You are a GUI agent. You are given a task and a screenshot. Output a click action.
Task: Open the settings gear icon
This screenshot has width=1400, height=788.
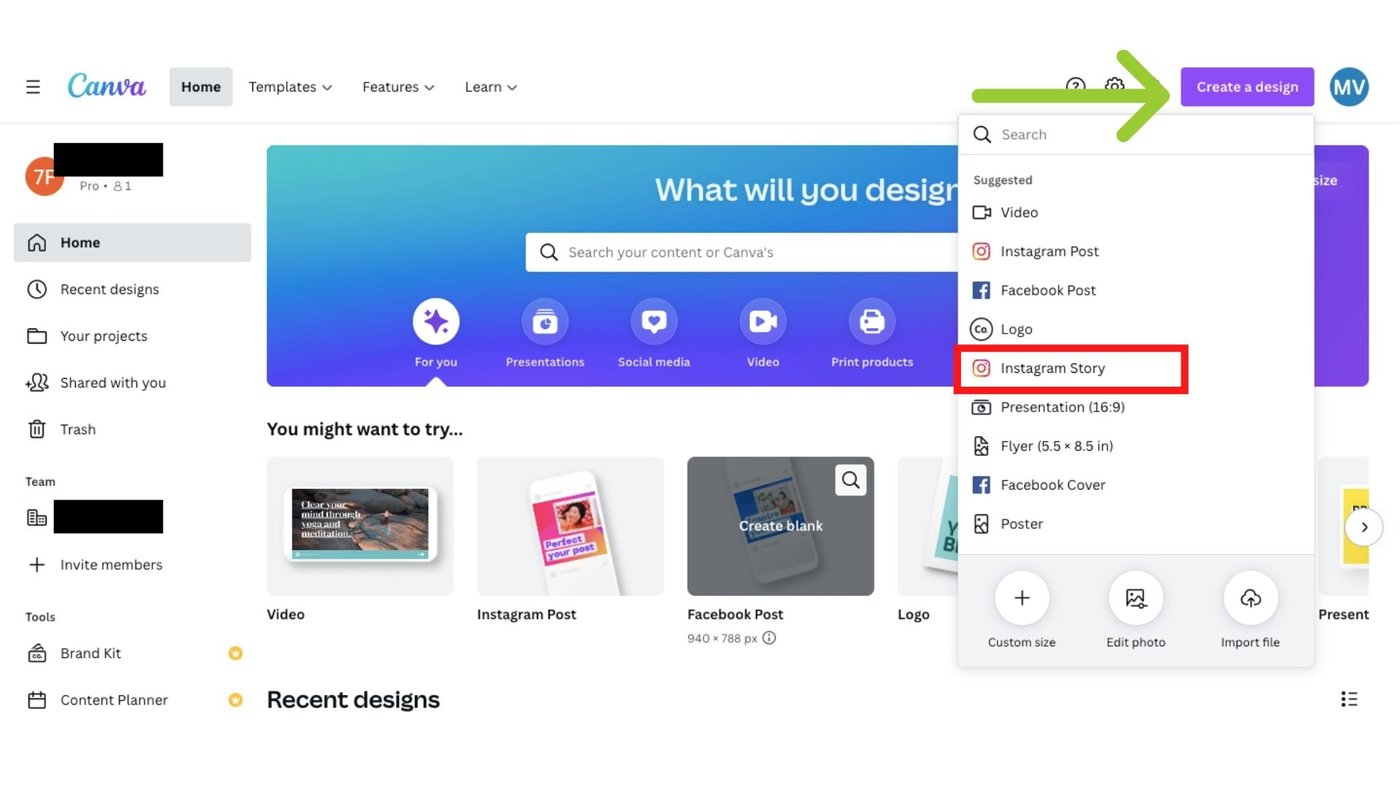pos(1114,86)
